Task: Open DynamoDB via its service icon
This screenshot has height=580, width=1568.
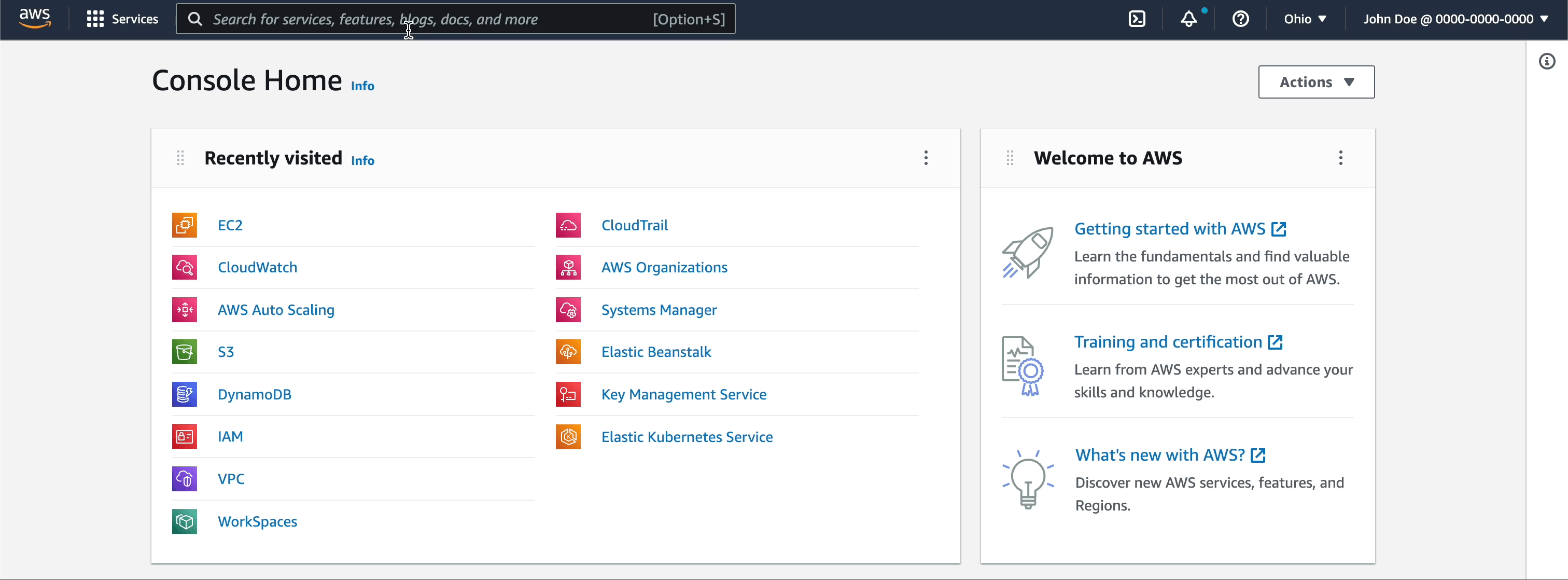Action: (x=184, y=394)
